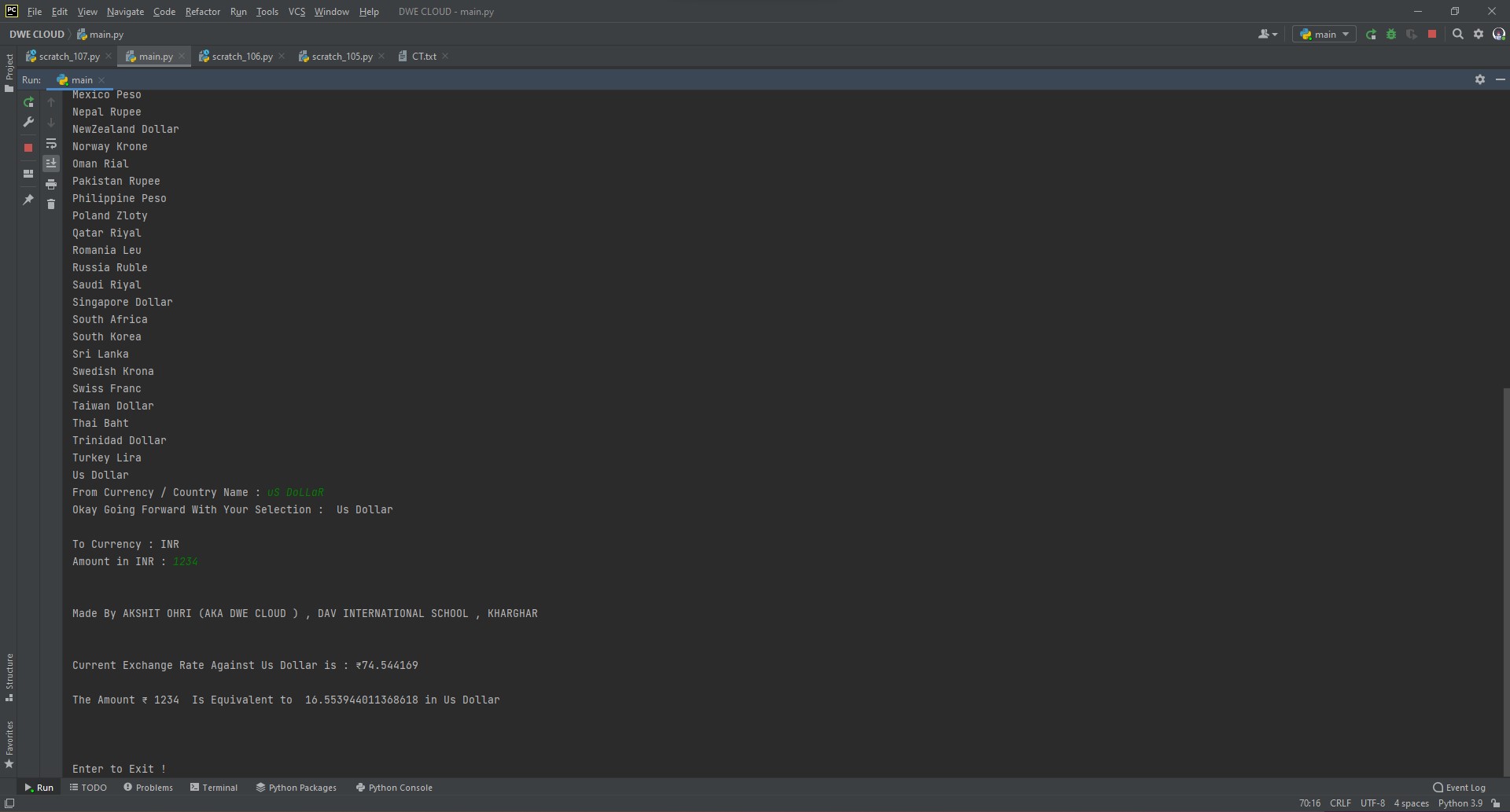Open IDE Settings gear icon
This screenshot has width=1510, height=812.
pos(1479,34)
